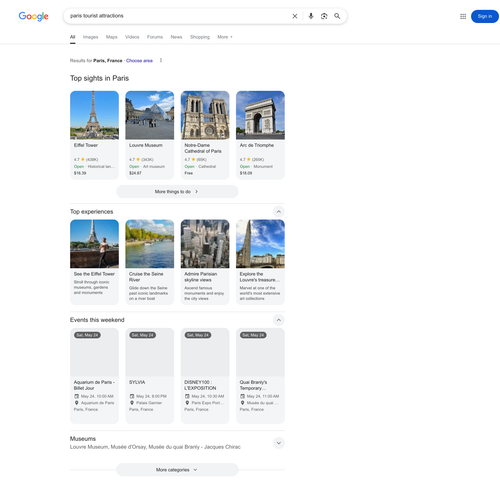Switch to the Images tab
The height and width of the screenshot is (496, 500).
[90, 37]
